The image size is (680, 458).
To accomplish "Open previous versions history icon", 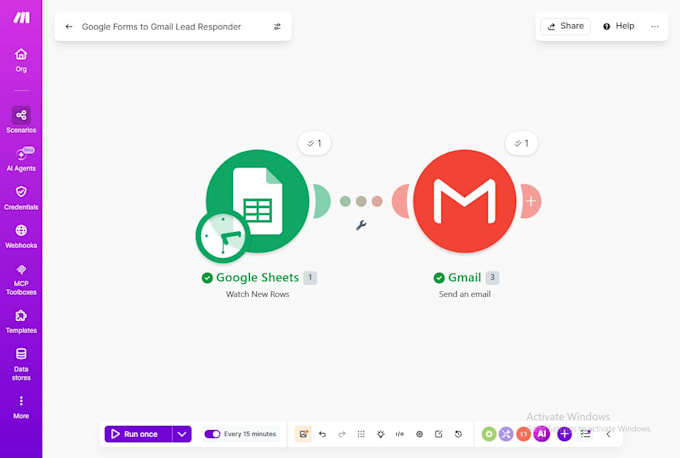I will coord(458,434).
